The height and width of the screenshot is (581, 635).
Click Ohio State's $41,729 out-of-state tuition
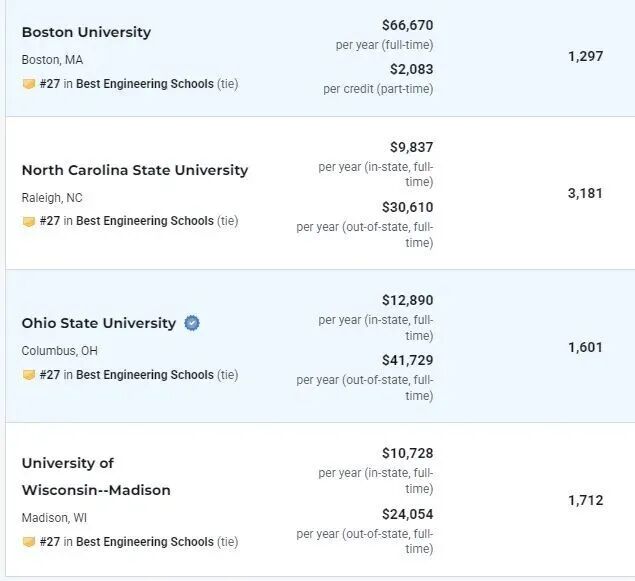pyautogui.click(x=407, y=360)
